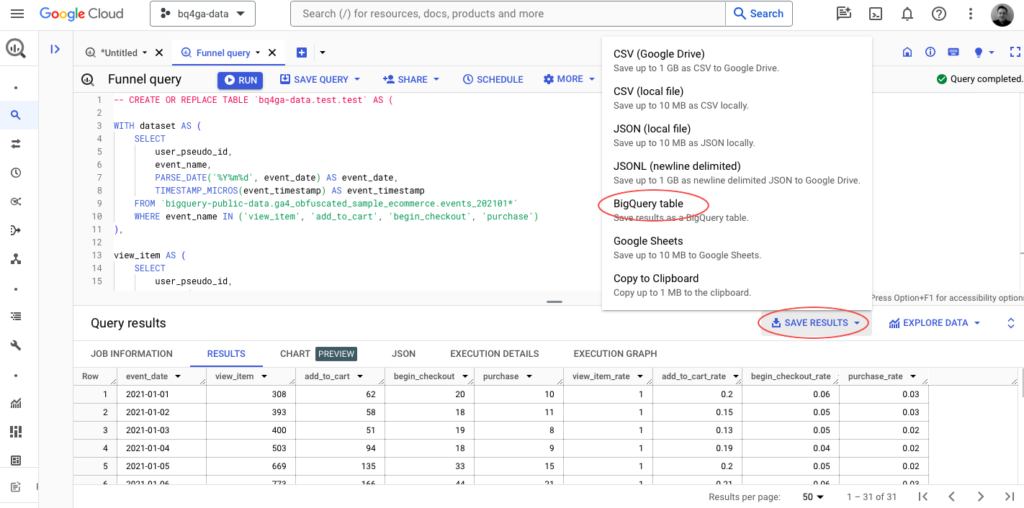Screen dimensions: 1024x508
Task: Click the blue Search button
Action: (759, 14)
